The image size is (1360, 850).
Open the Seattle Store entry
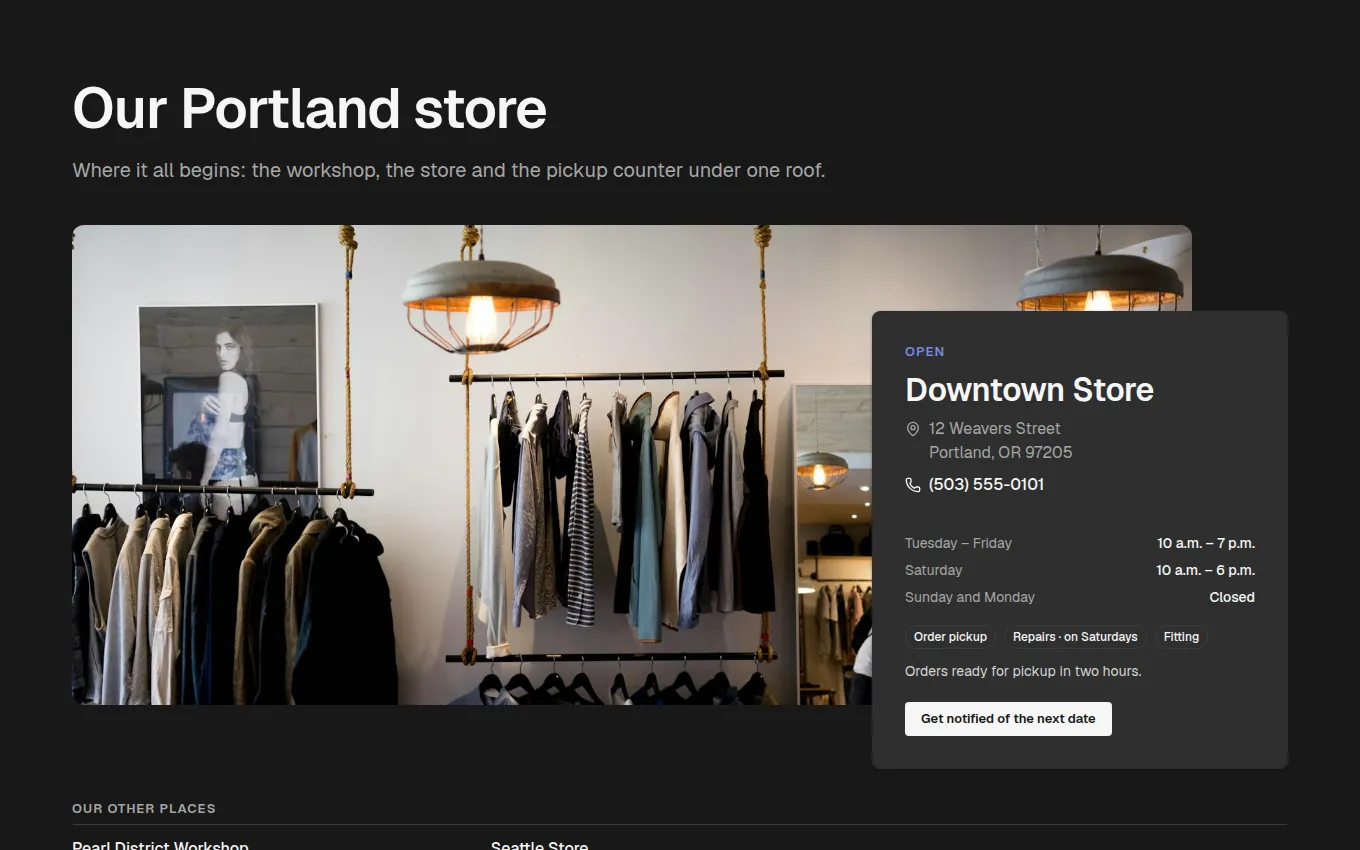[539, 845]
